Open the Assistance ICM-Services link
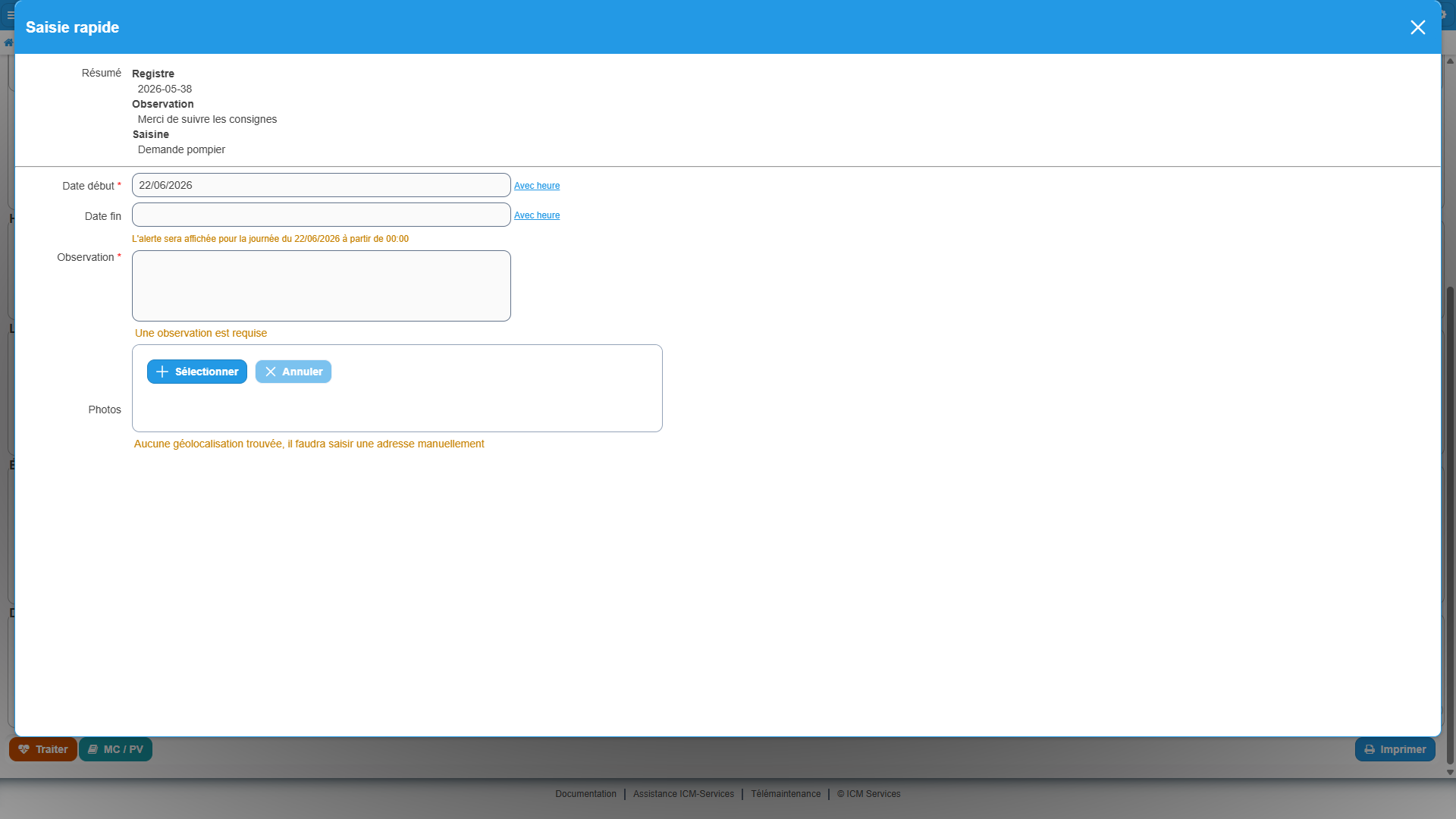Screen dimensions: 1456x819 click(683, 794)
